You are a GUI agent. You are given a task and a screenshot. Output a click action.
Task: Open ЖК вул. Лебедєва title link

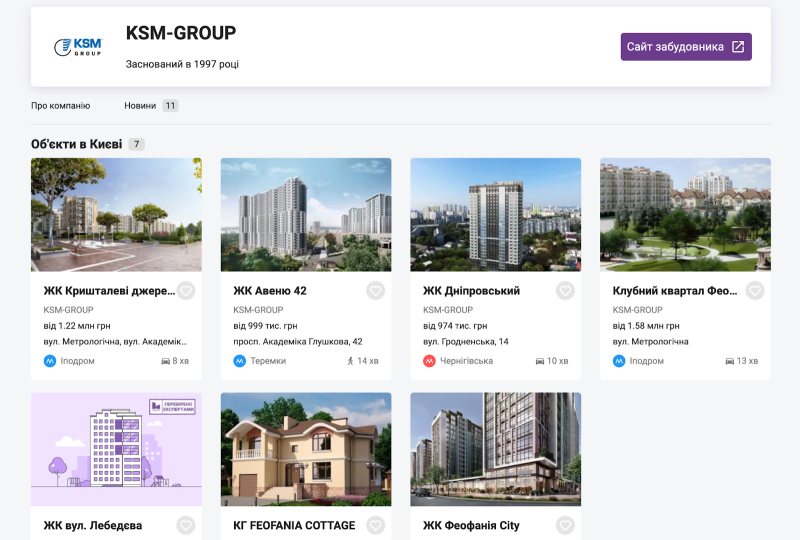coord(93,525)
